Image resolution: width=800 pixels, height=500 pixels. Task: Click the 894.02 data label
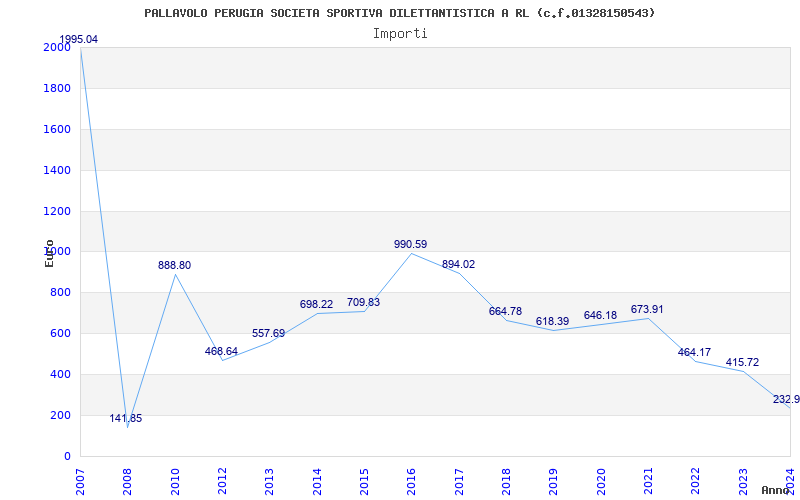click(458, 264)
